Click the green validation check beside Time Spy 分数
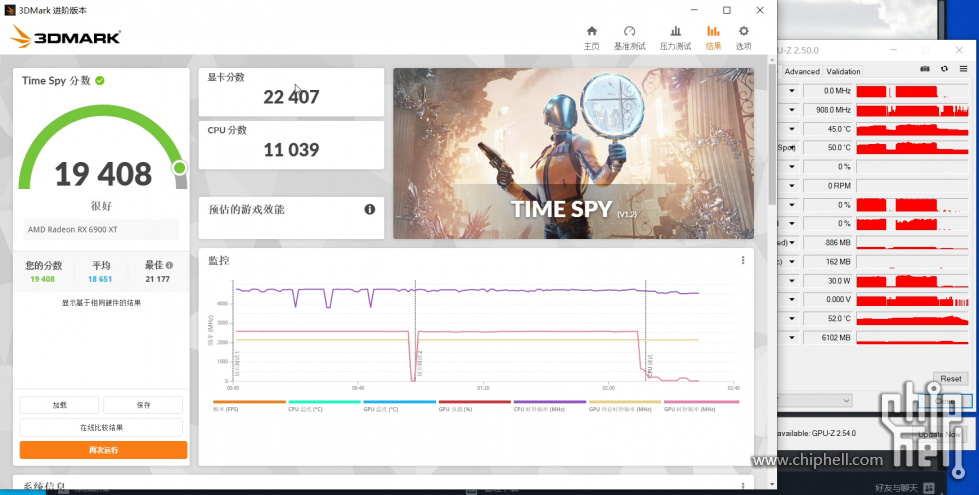 click(x=100, y=81)
